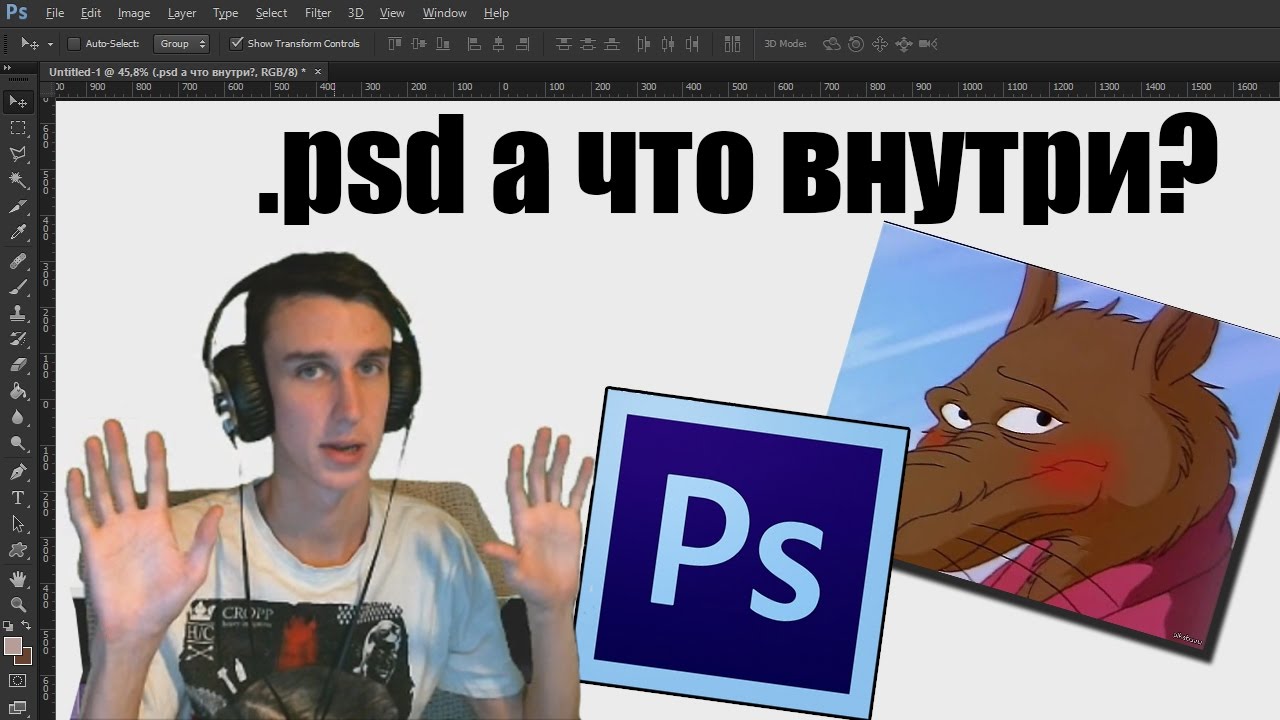Screen dimensions: 1280x720
Task: Select the Brush tool
Action: (x=18, y=287)
